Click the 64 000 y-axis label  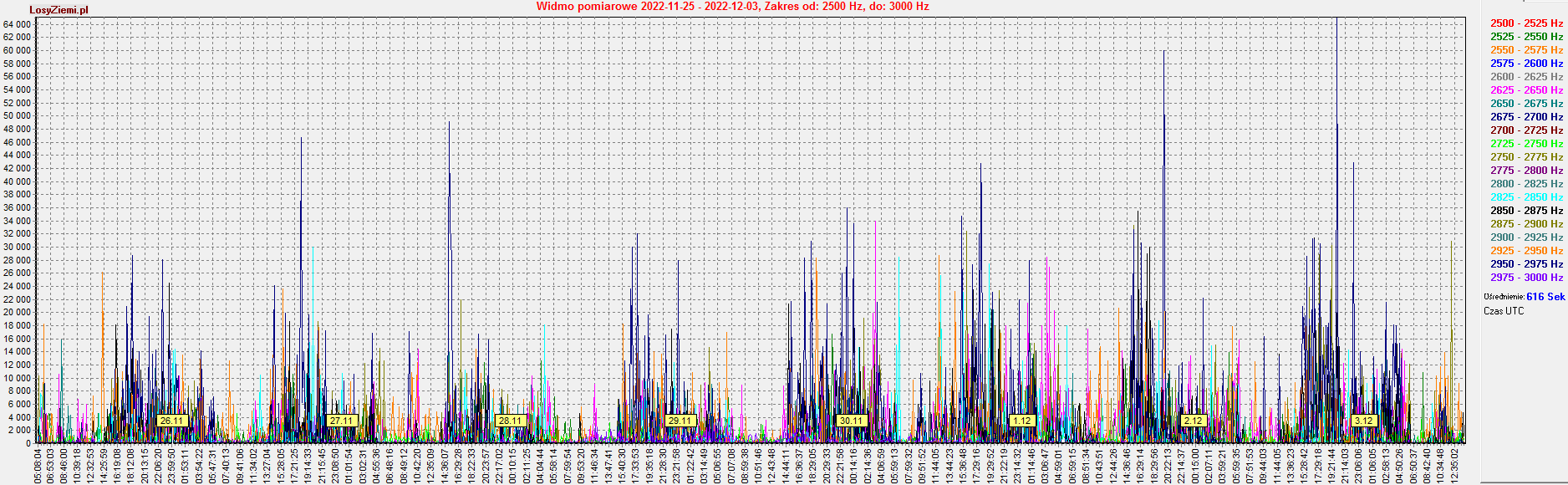17,24
